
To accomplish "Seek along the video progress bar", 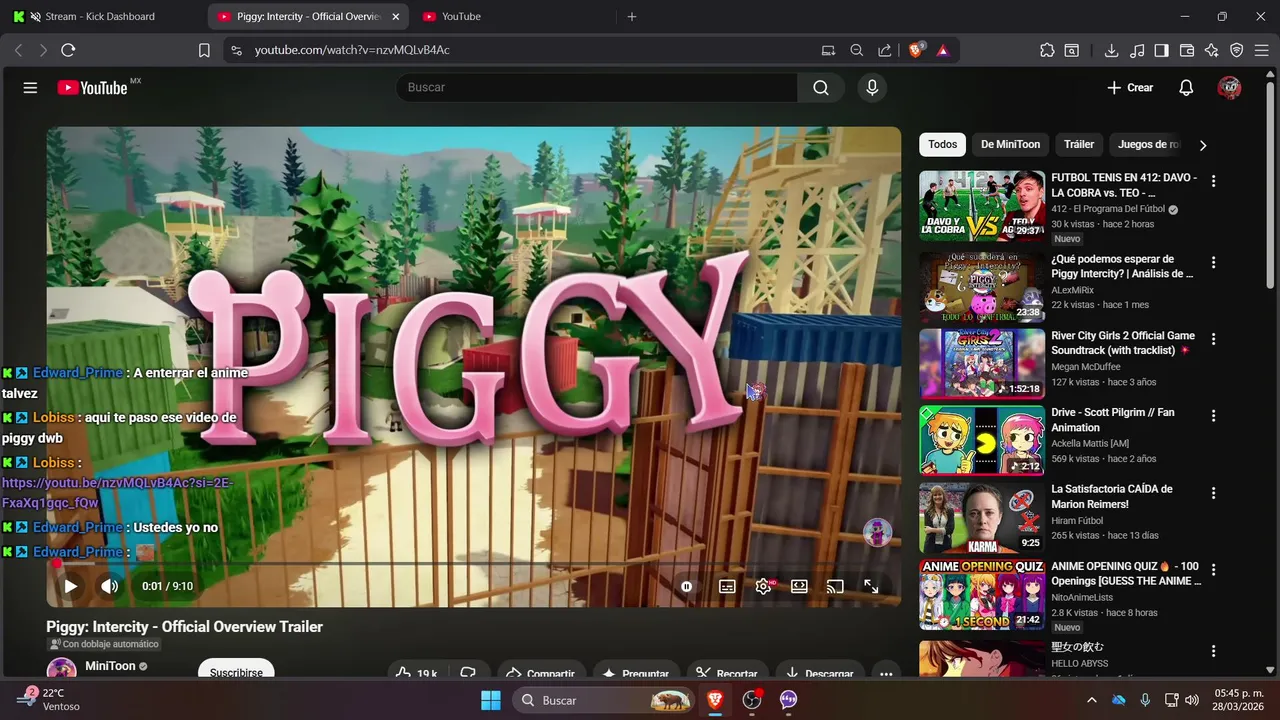I will pyautogui.click(x=473, y=564).
